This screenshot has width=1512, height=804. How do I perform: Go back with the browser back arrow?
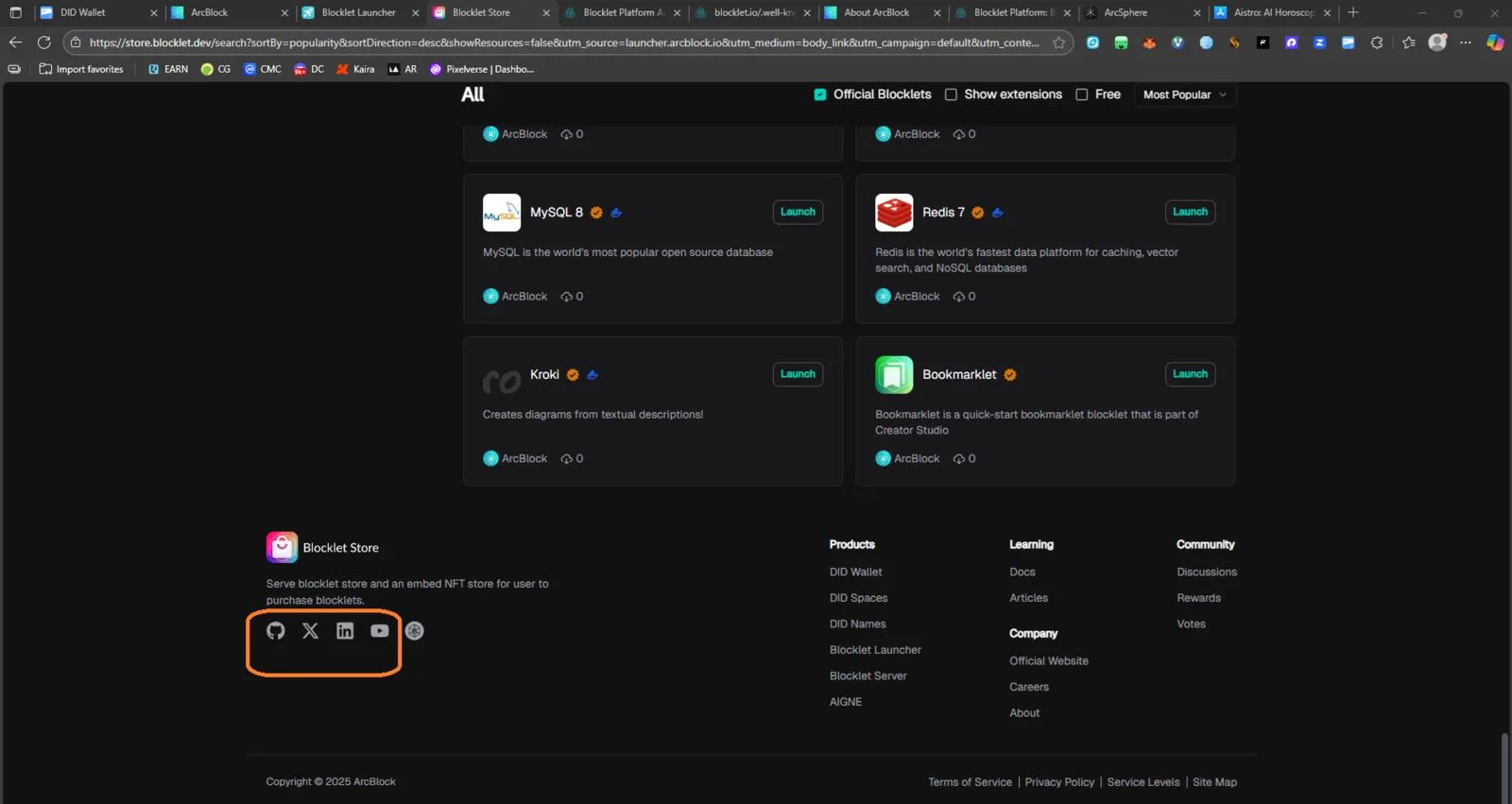(x=15, y=43)
